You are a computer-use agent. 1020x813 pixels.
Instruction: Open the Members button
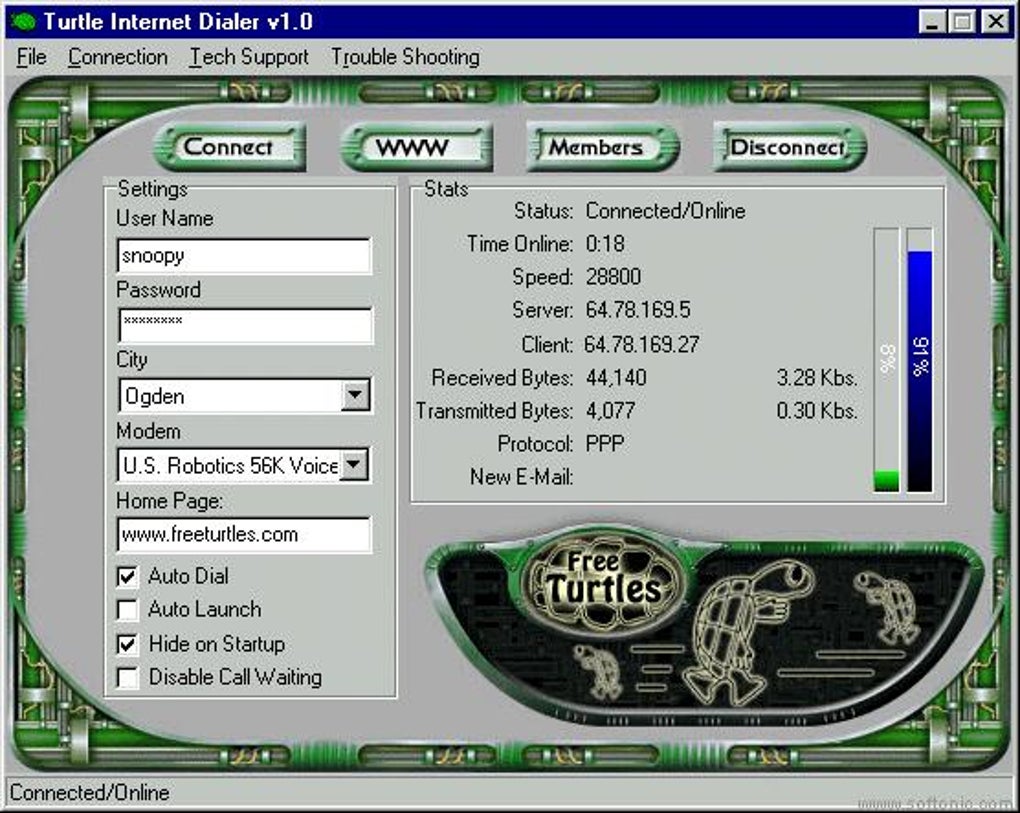coord(603,147)
